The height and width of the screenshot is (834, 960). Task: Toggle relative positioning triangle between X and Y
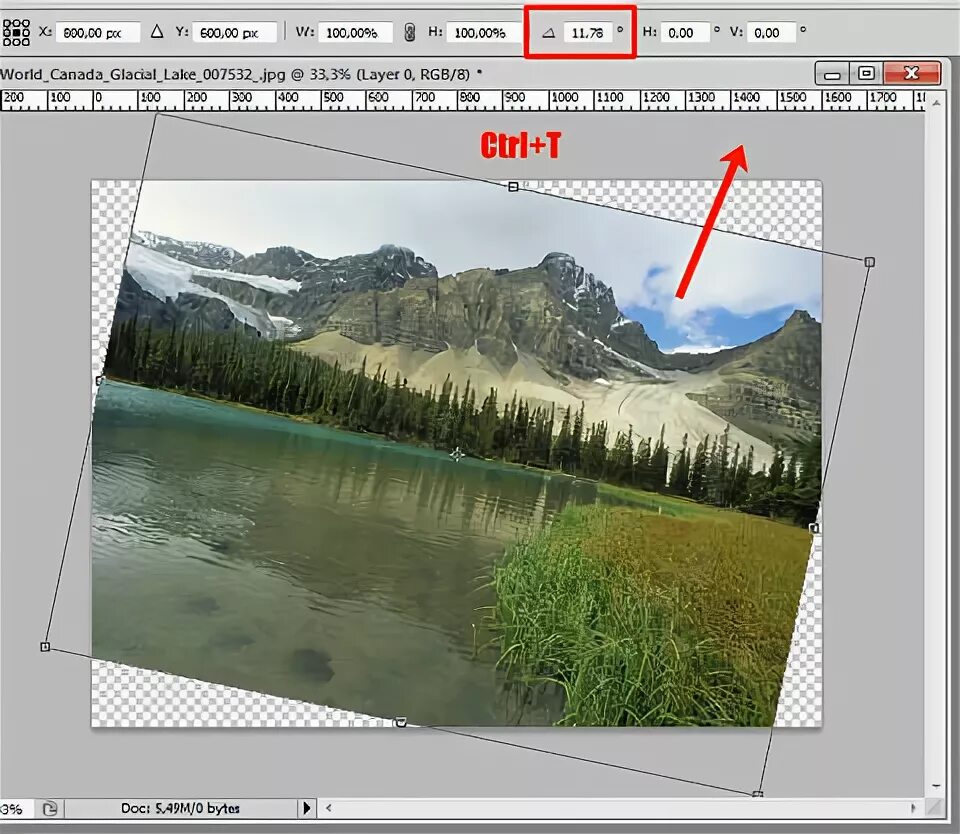pos(157,31)
